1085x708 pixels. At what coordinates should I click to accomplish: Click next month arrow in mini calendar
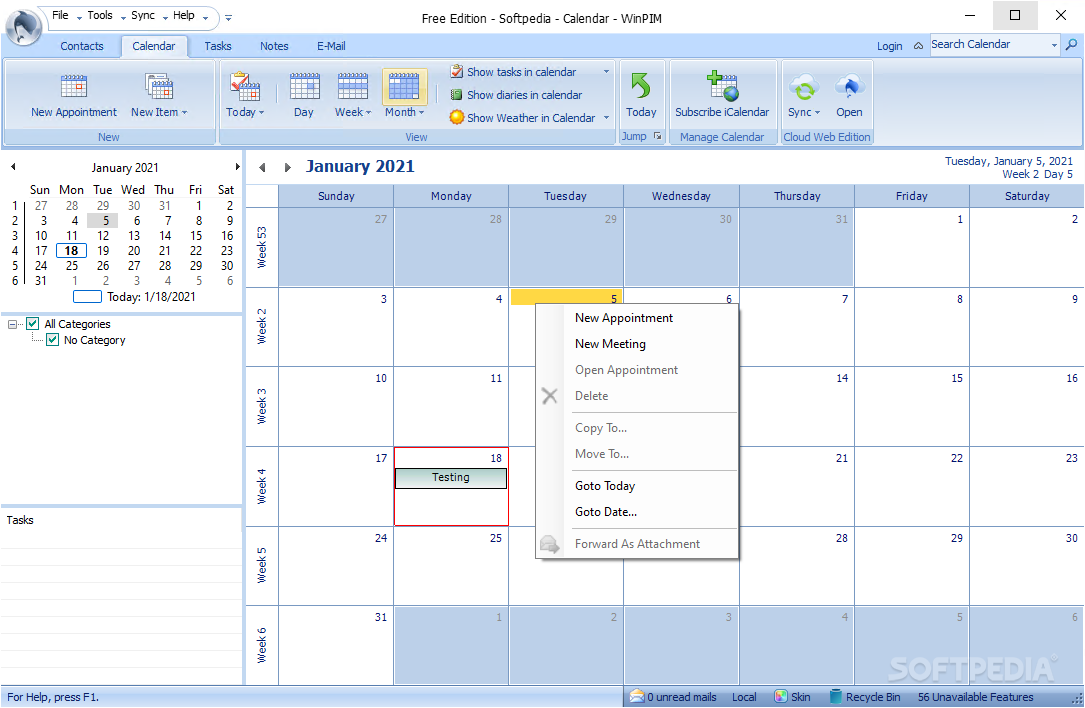(x=237, y=167)
